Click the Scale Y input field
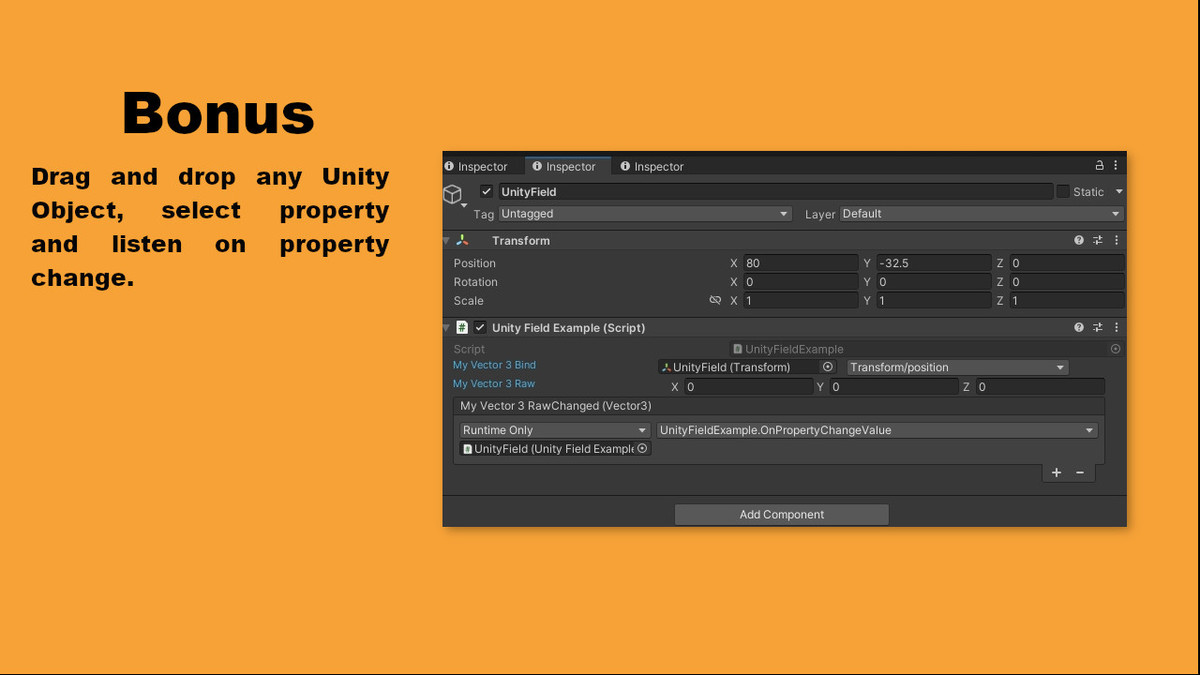This screenshot has width=1200, height=675. [934, 300]
